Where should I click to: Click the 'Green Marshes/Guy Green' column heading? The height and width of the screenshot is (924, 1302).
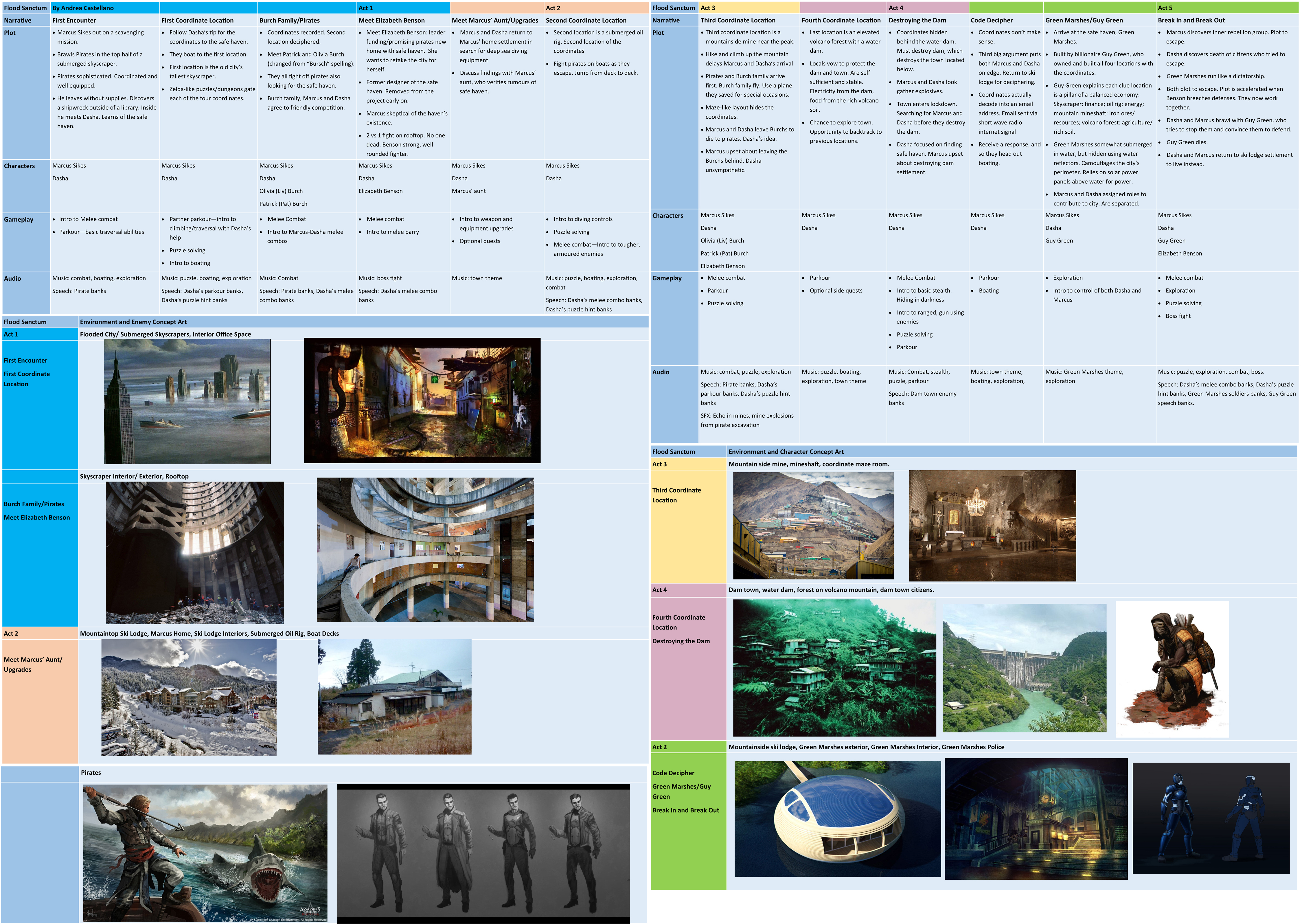1084,21
